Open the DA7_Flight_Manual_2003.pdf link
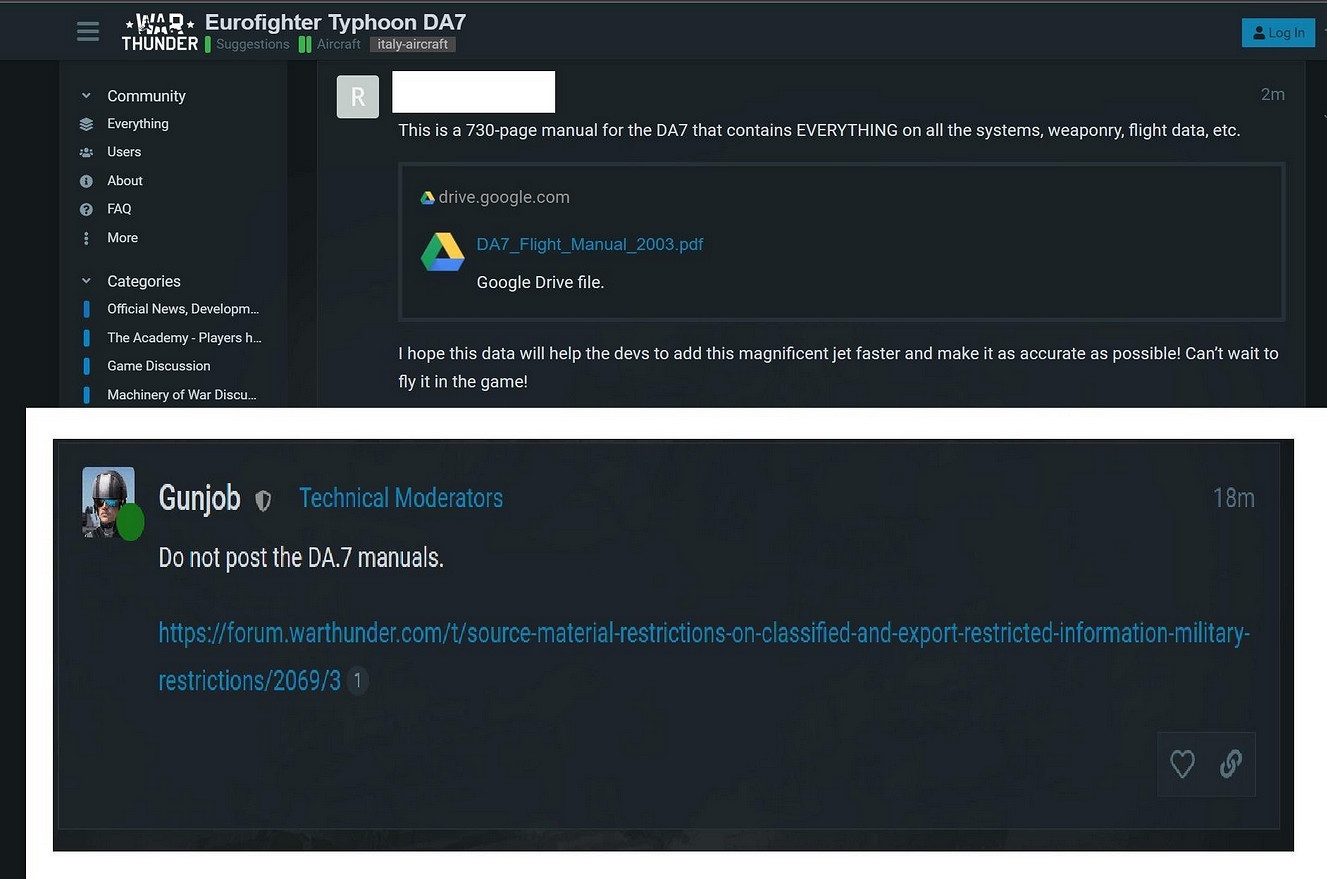This screenshot has height=879, width=1327. pyautogui.click(x=590, y=244)
